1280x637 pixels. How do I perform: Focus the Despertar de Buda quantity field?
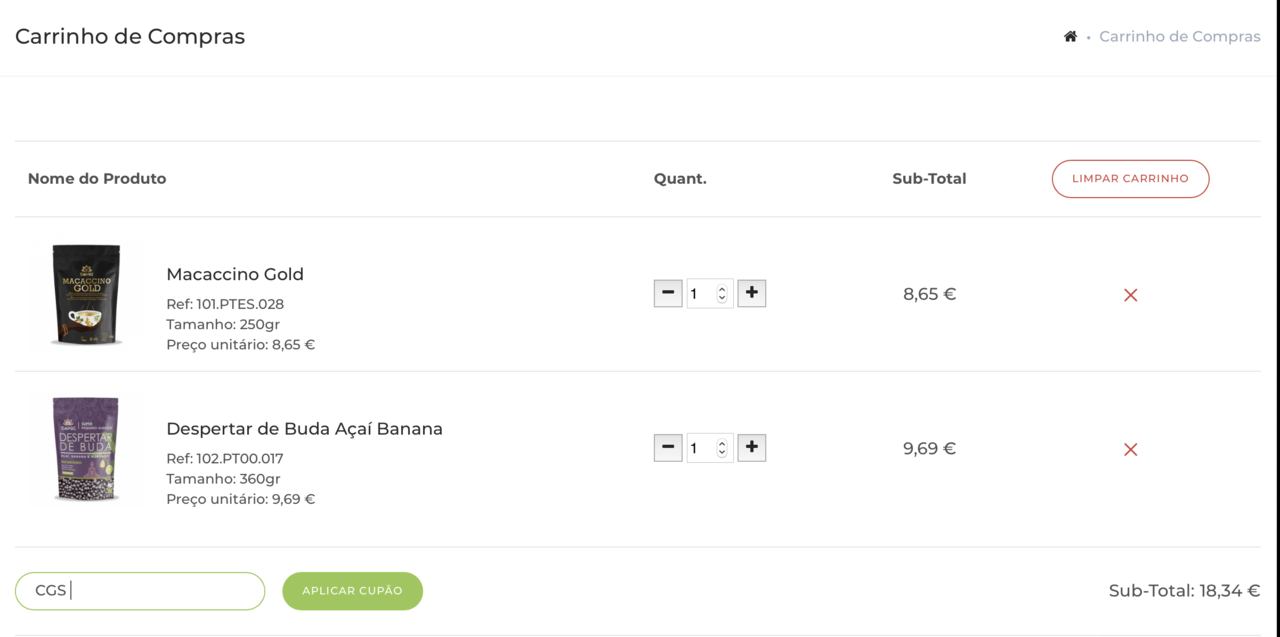pyautogui.click(x=700, y=449)
